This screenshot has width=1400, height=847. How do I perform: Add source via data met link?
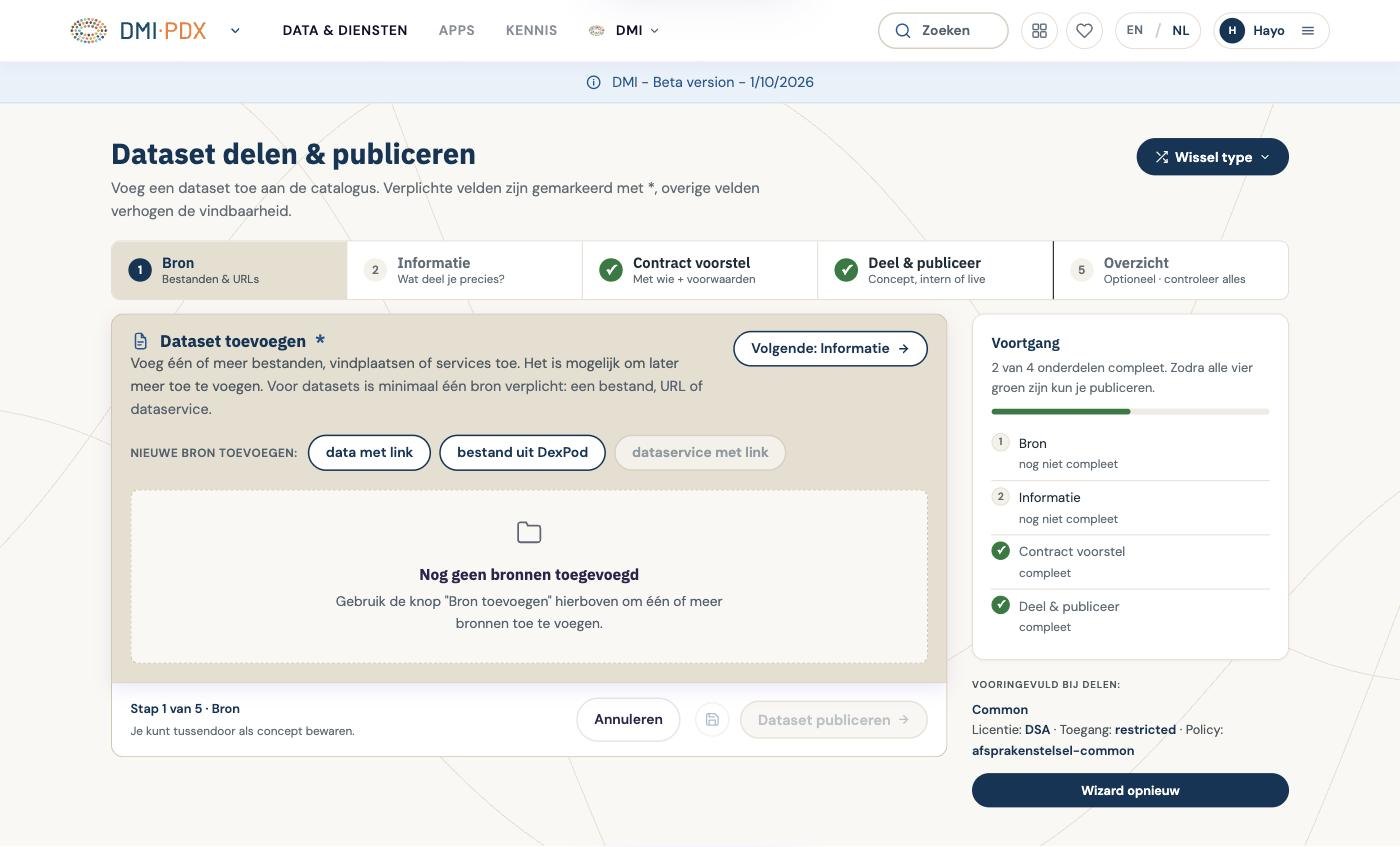(369, 452)
